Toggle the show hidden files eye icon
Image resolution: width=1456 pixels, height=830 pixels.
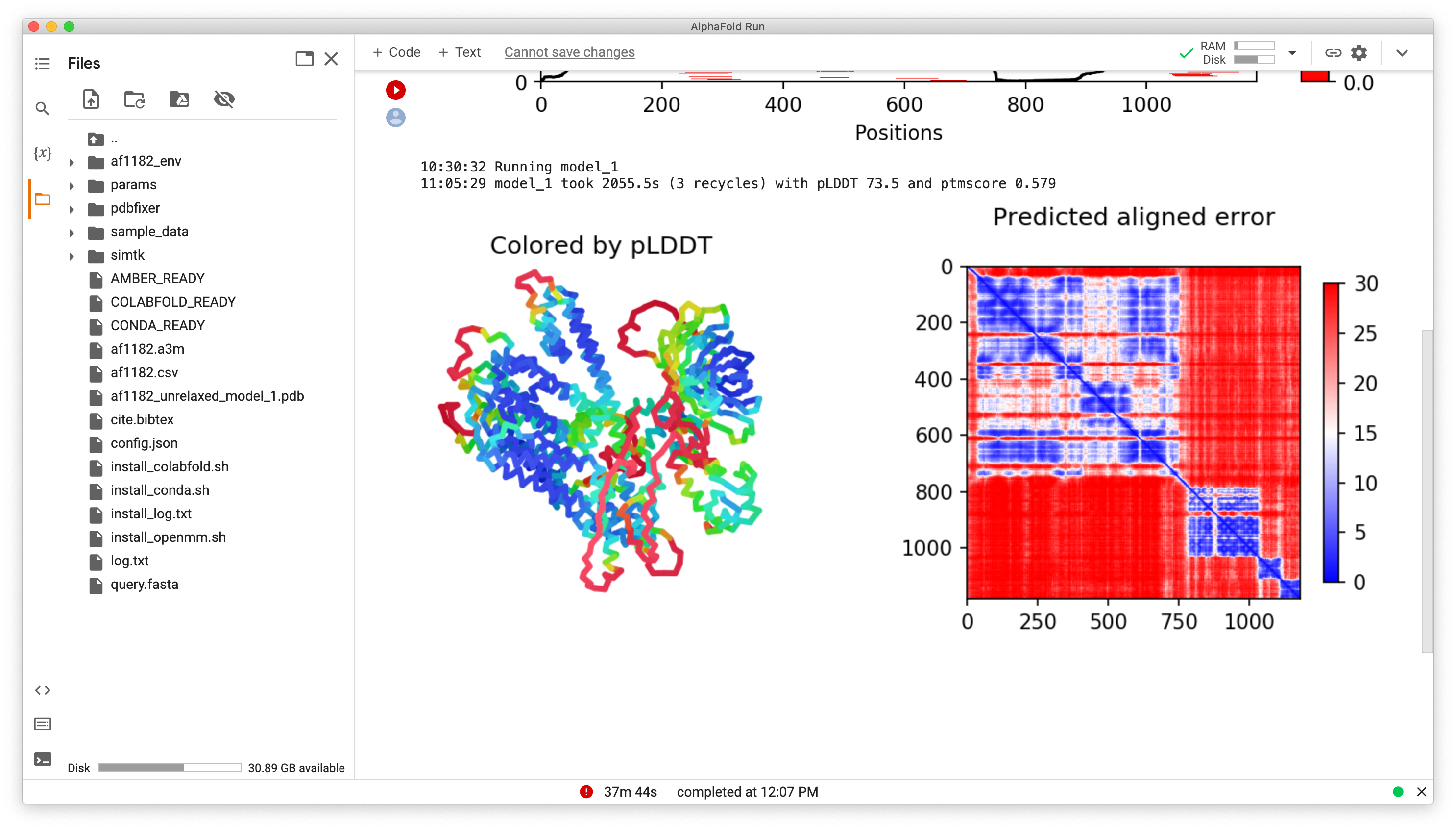224,99
